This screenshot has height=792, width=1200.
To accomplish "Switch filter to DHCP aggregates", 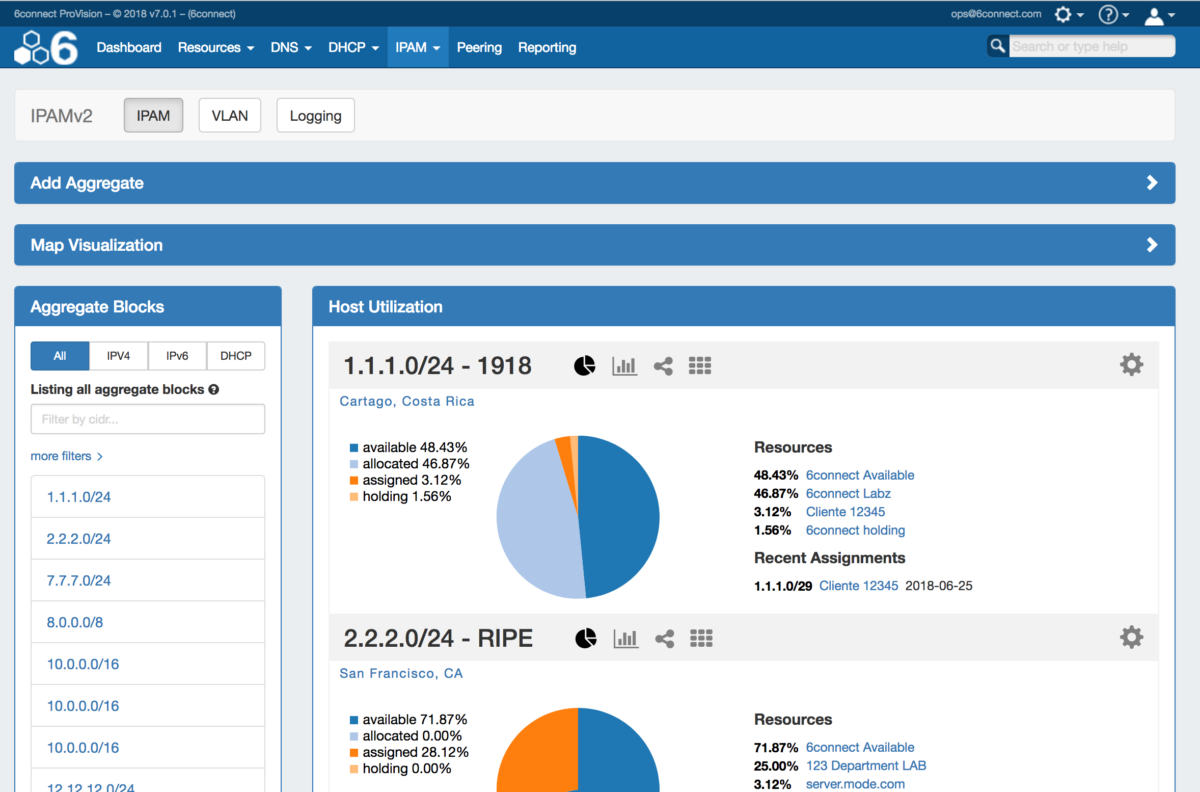I will pos(235,355).
